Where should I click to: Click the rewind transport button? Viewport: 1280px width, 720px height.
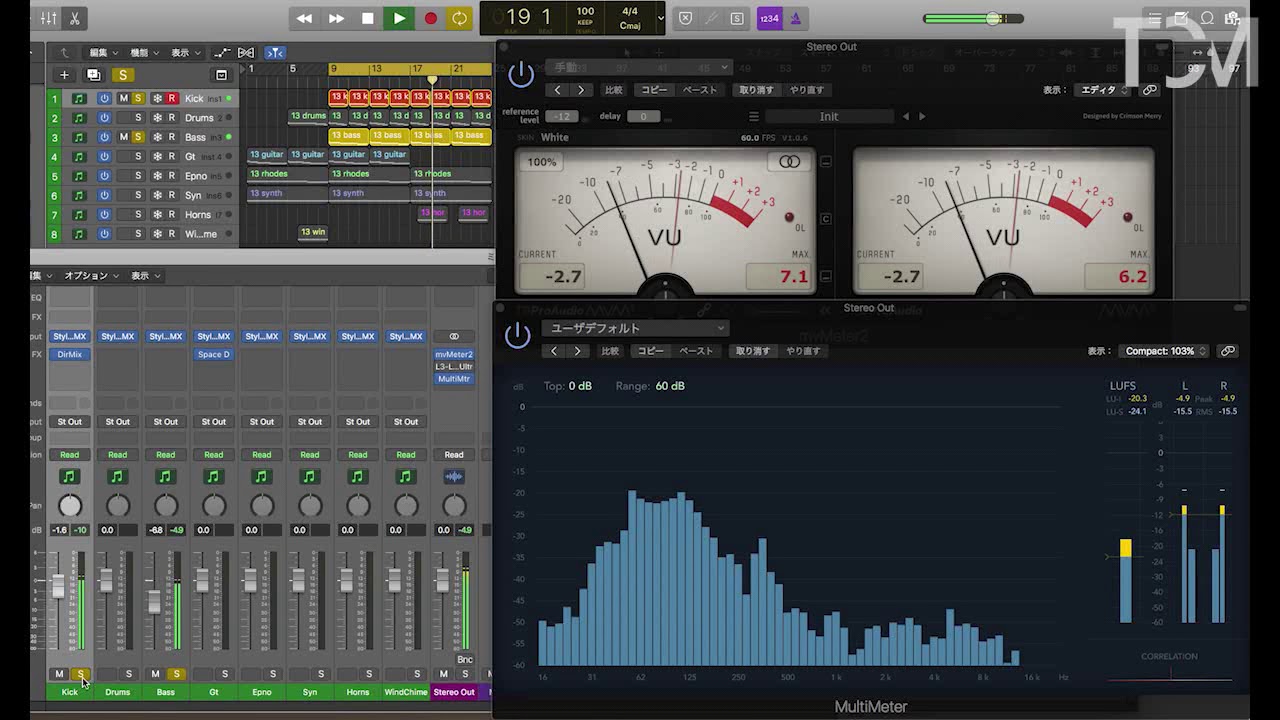(x=304, y=18)
